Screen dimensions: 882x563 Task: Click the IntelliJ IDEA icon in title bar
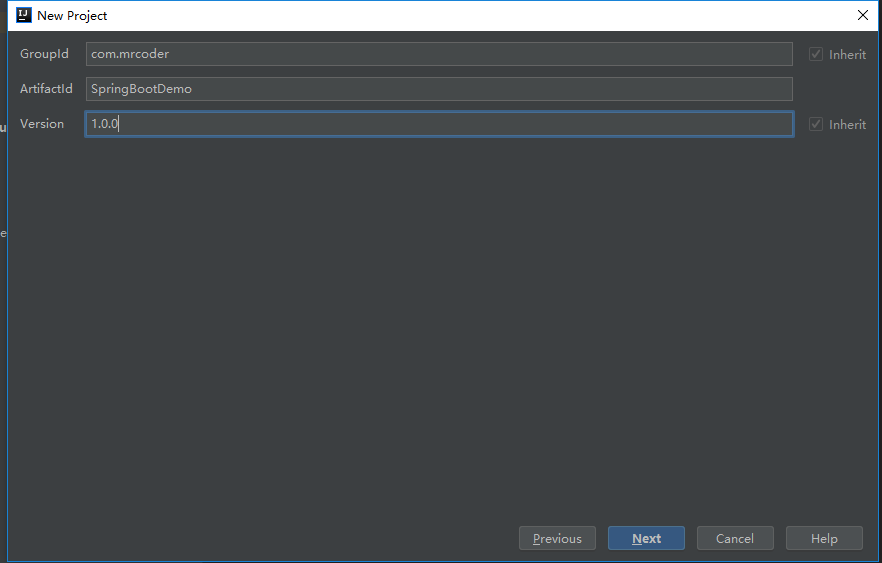[x=24, y=15]
